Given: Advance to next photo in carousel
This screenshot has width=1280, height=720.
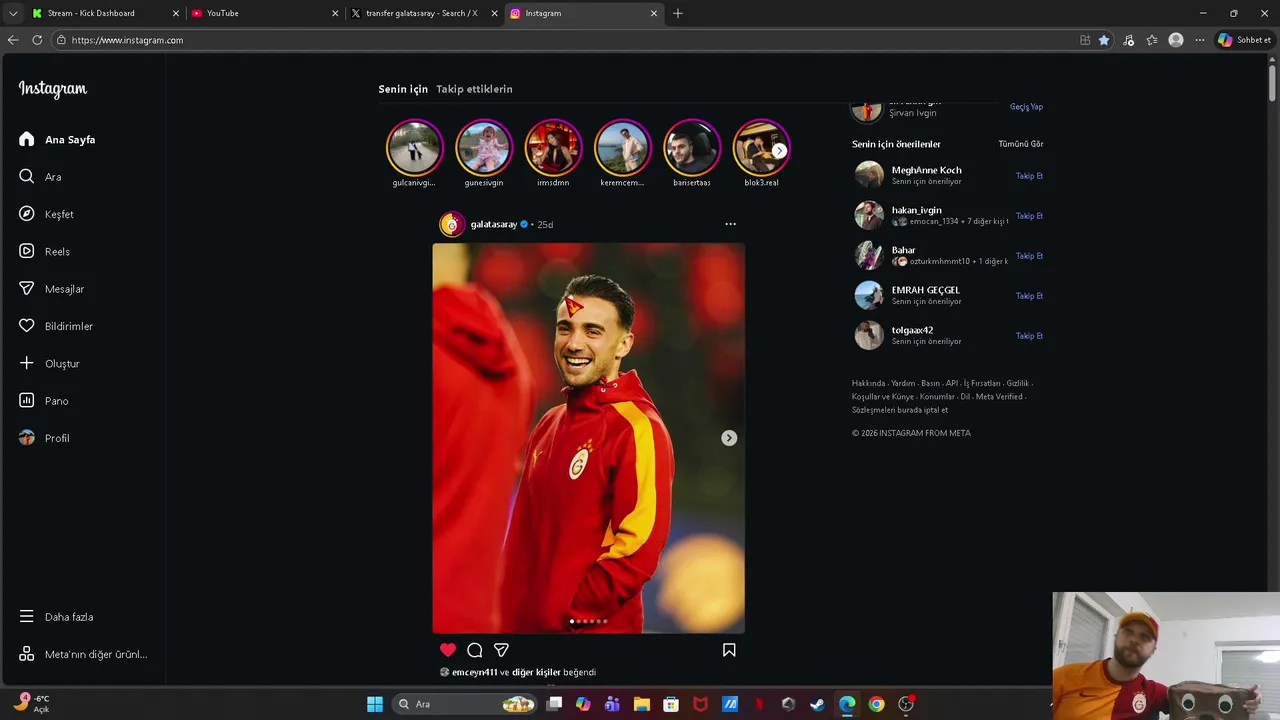Looking at the screenshot, I should (729, 438).
